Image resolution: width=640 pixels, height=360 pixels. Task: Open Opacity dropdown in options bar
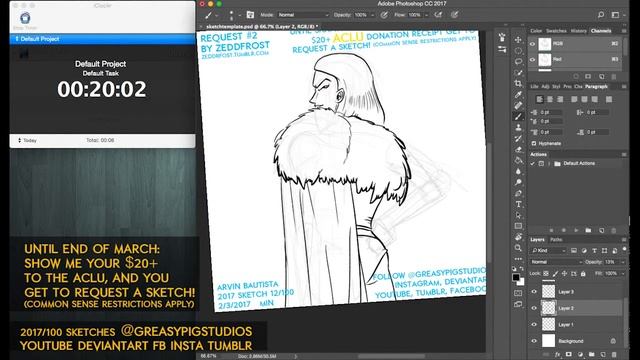pyautogui.click(x=372, y=15)
